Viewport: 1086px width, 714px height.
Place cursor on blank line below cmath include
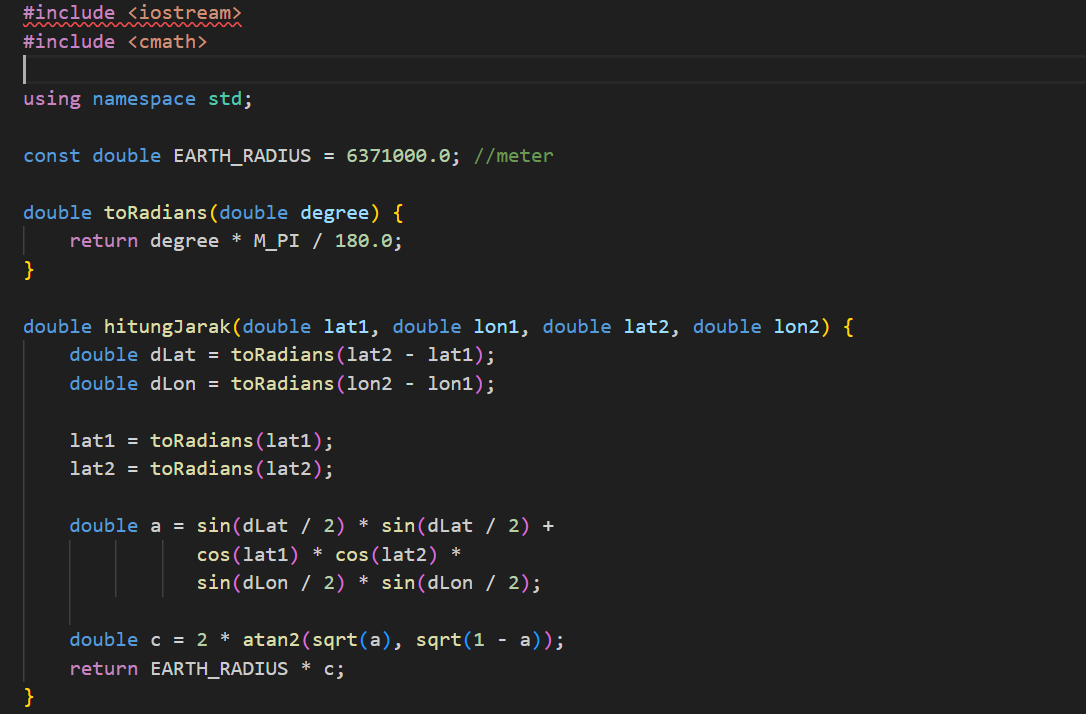[300, 69]
